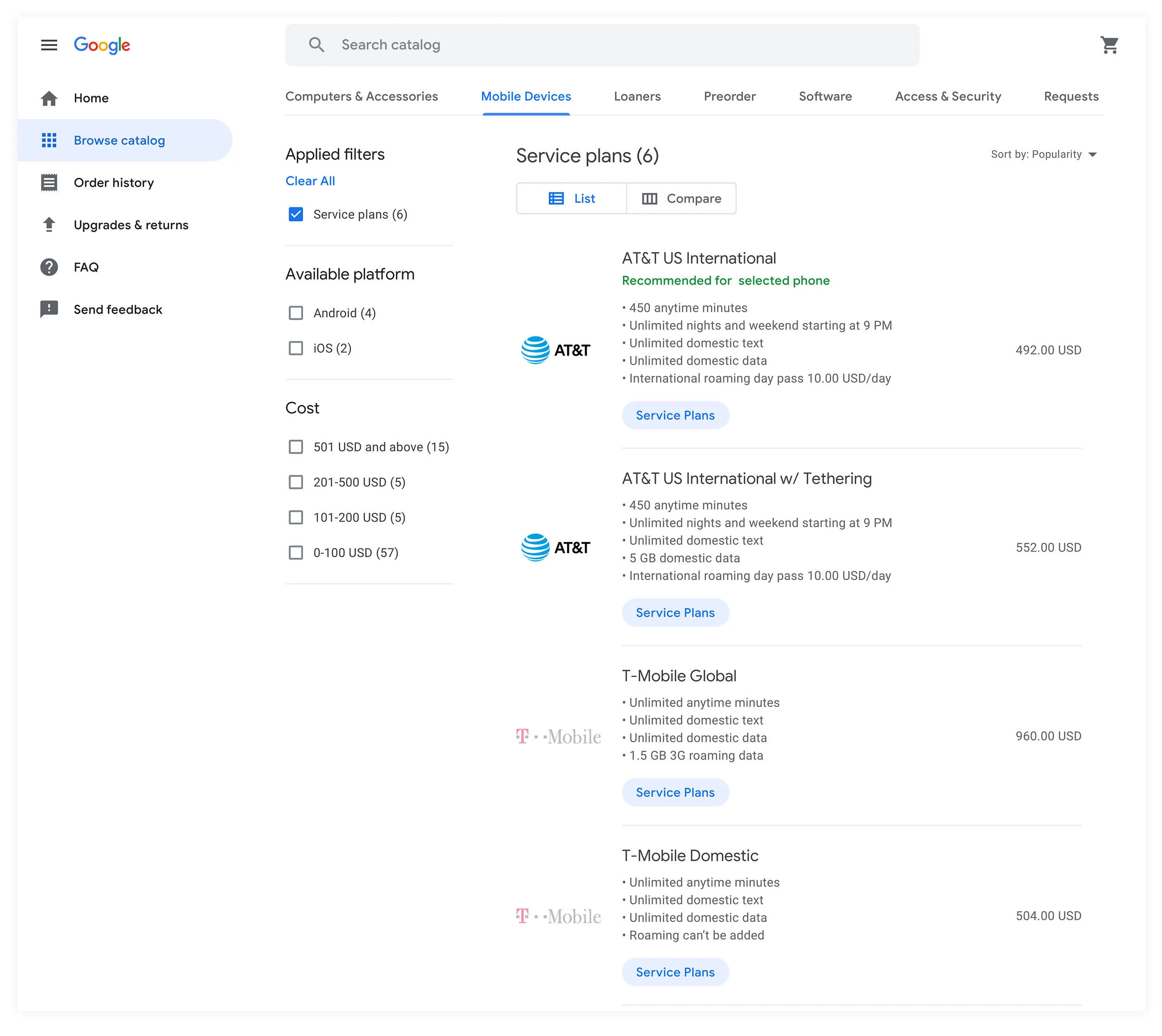This screenshot has width=1162, height=1036.
Task: Click the shopping cart icon
Action: tap(1109, 45)
